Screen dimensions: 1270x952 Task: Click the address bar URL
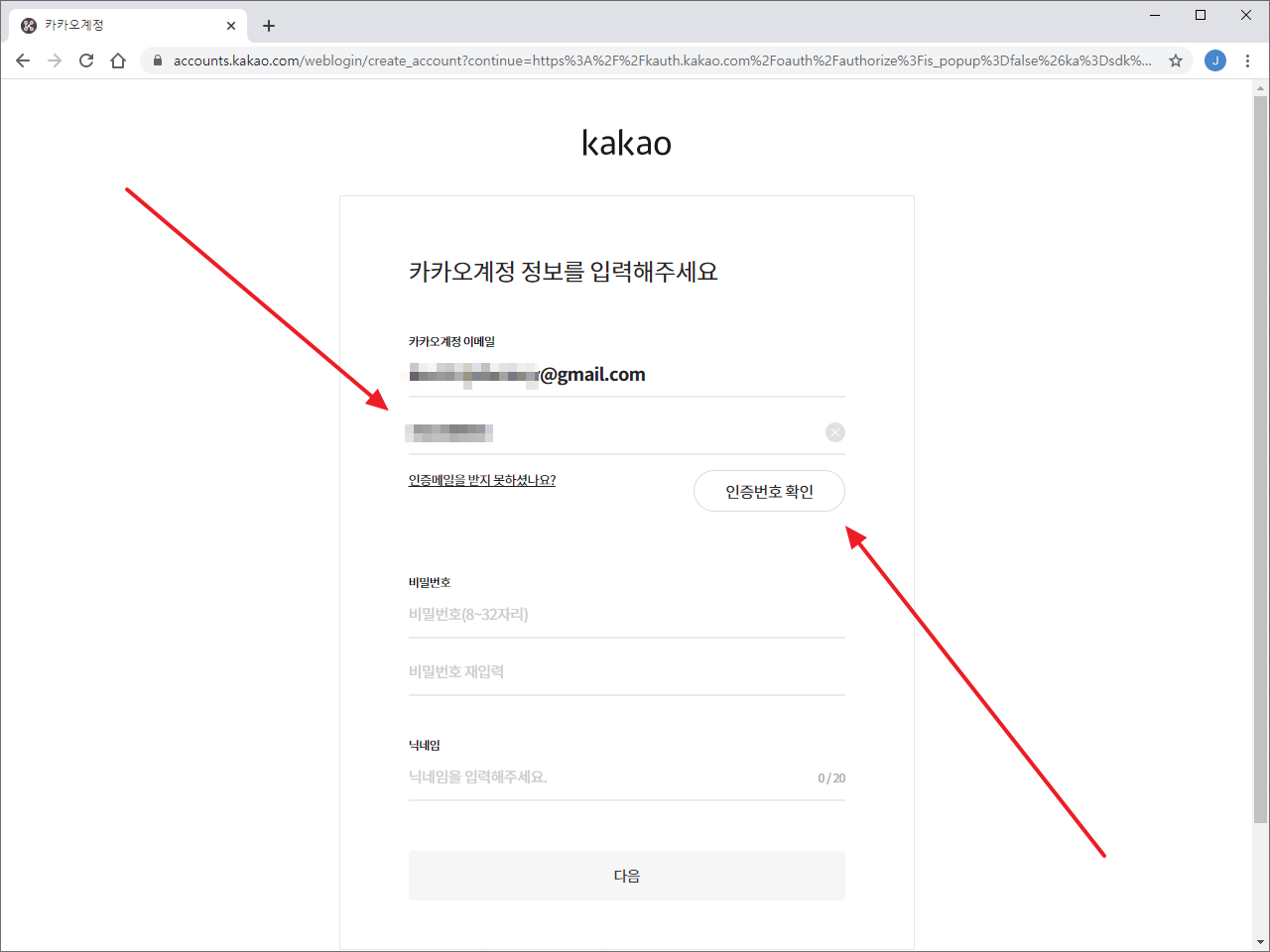(662, 60)
